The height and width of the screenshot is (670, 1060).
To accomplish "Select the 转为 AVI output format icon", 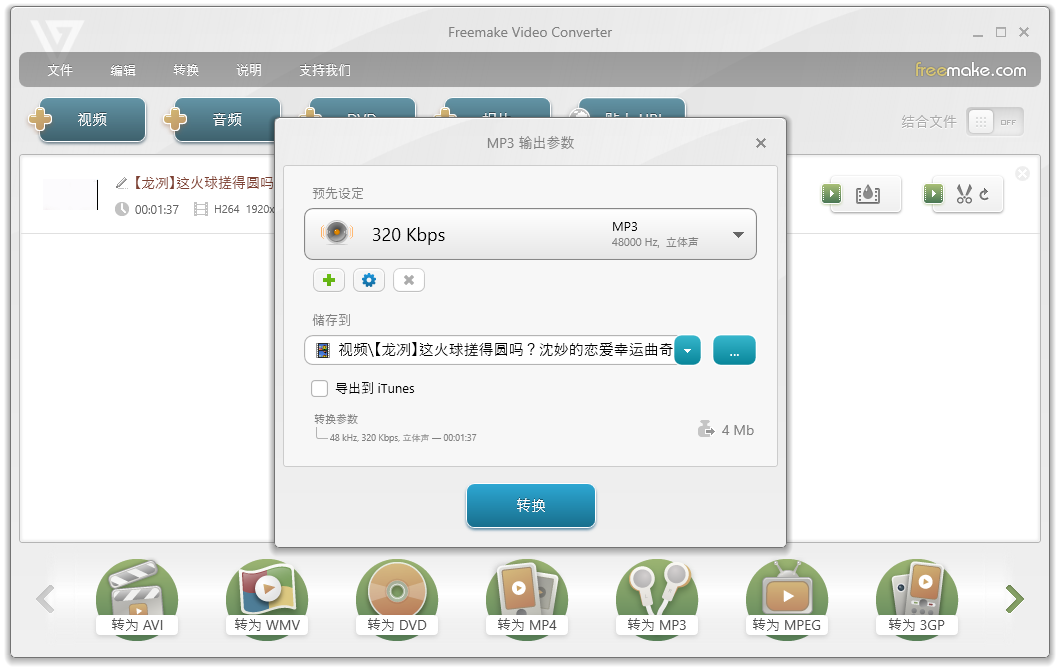I will click(137, 597).
